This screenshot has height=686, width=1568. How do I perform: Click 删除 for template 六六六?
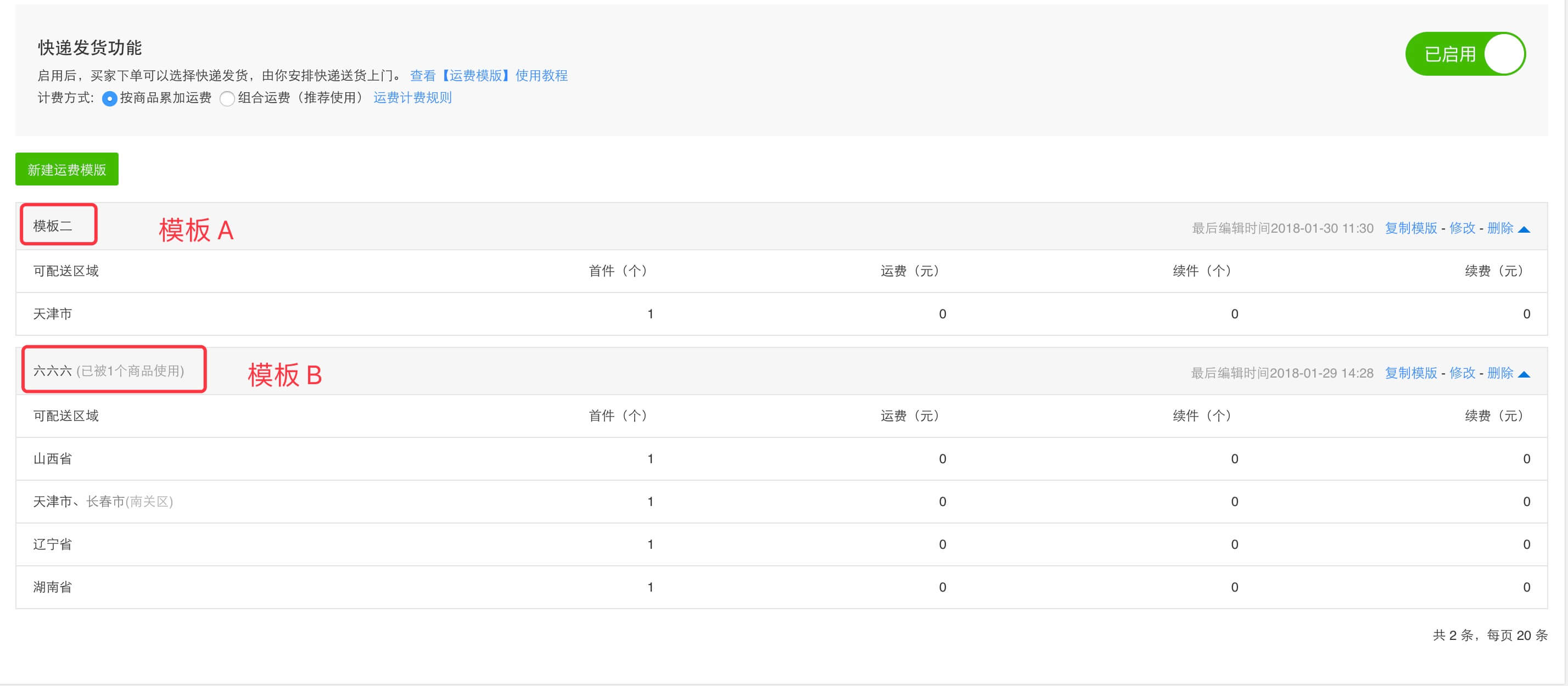(x=1500, y=373)
